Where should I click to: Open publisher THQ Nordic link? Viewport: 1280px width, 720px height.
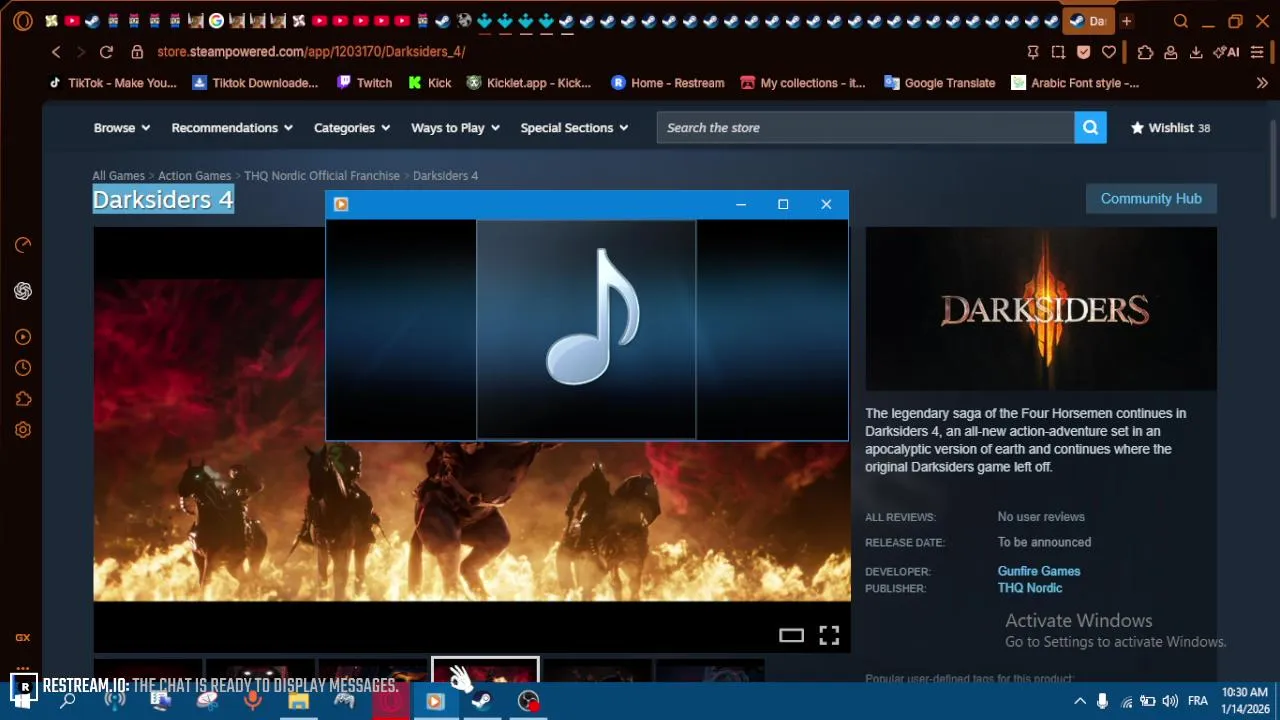[x=1030, y=588]
